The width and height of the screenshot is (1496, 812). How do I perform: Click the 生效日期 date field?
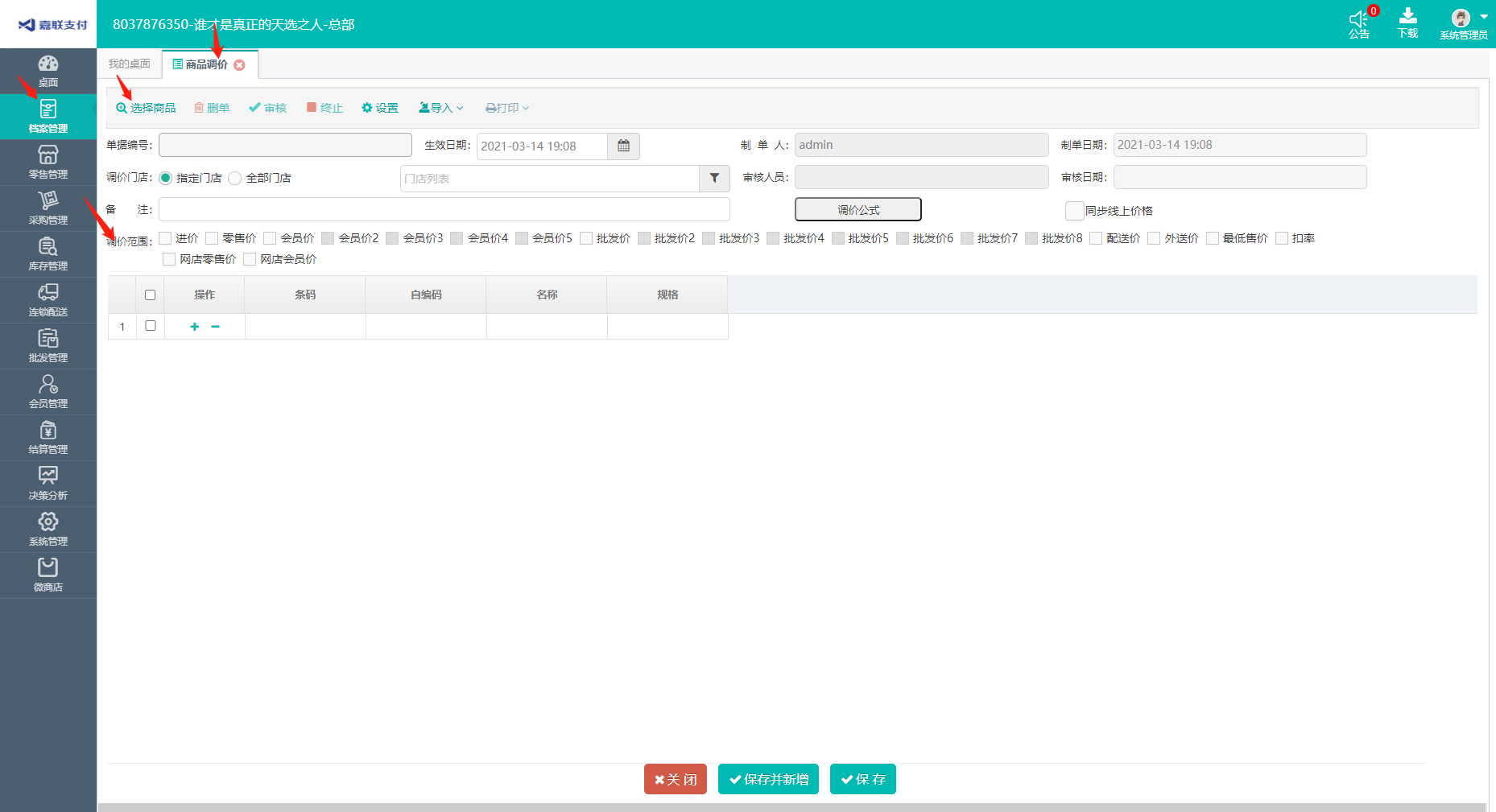click(x=542, y=146)
